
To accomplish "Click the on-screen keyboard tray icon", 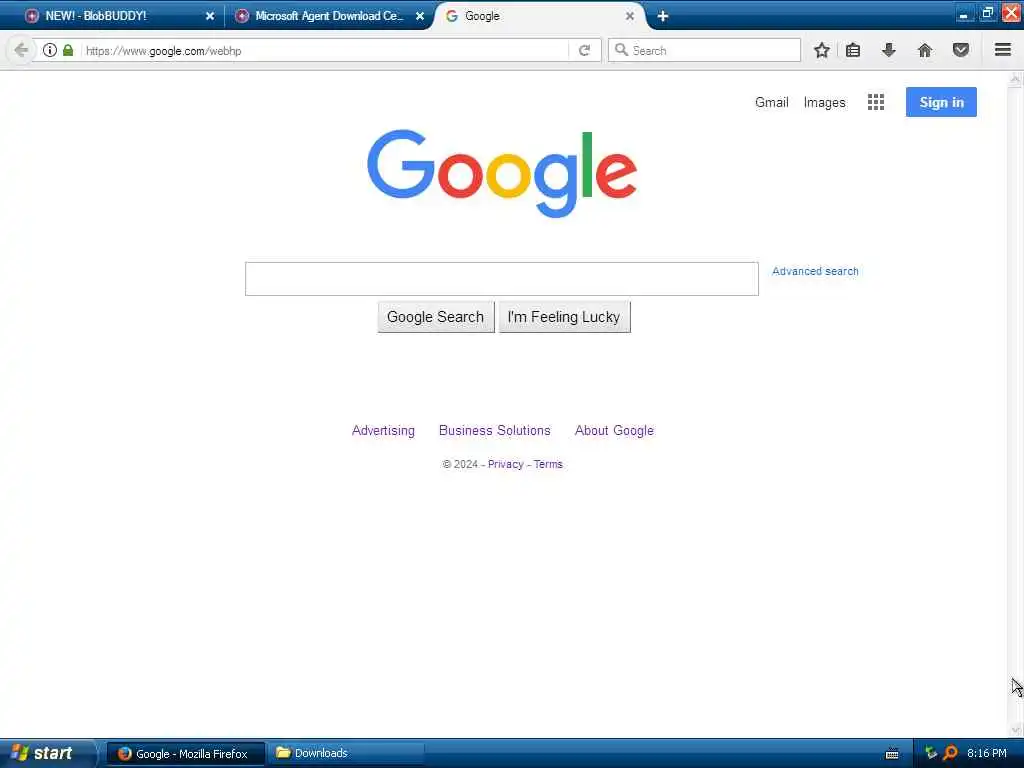I will tap(892, 754).
